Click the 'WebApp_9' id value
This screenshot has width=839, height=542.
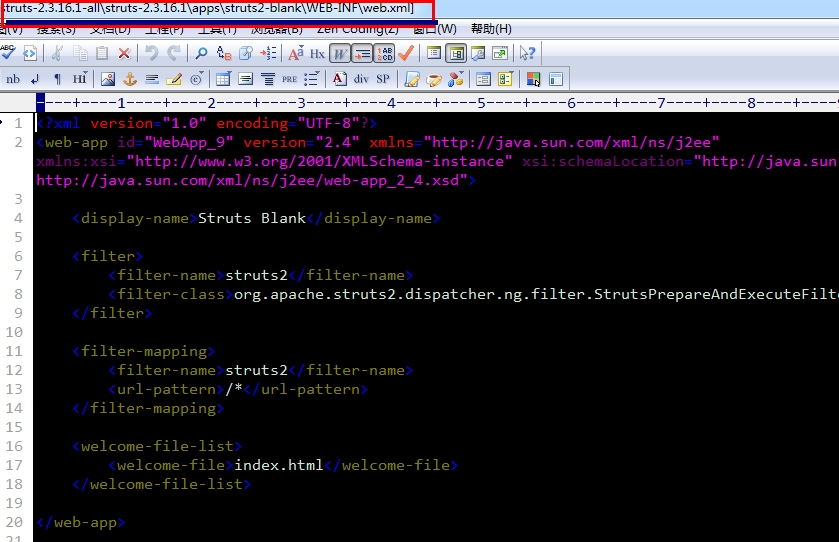pyautogui.click(x=189, y=142)
